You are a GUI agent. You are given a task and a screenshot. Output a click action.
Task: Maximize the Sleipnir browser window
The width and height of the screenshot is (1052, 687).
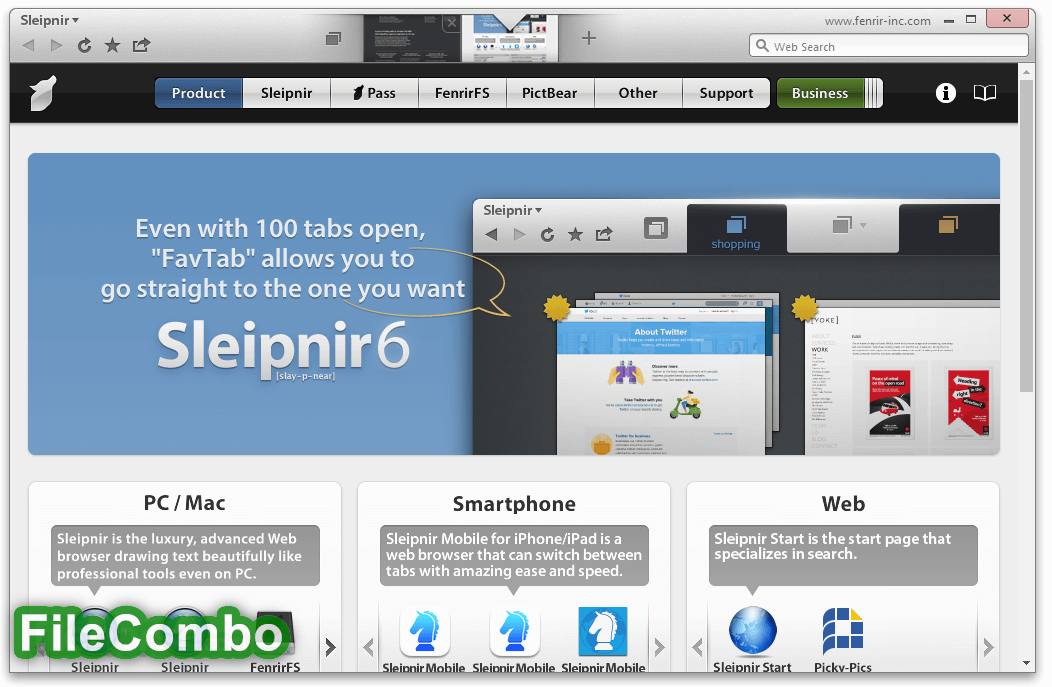pos(971,19)
